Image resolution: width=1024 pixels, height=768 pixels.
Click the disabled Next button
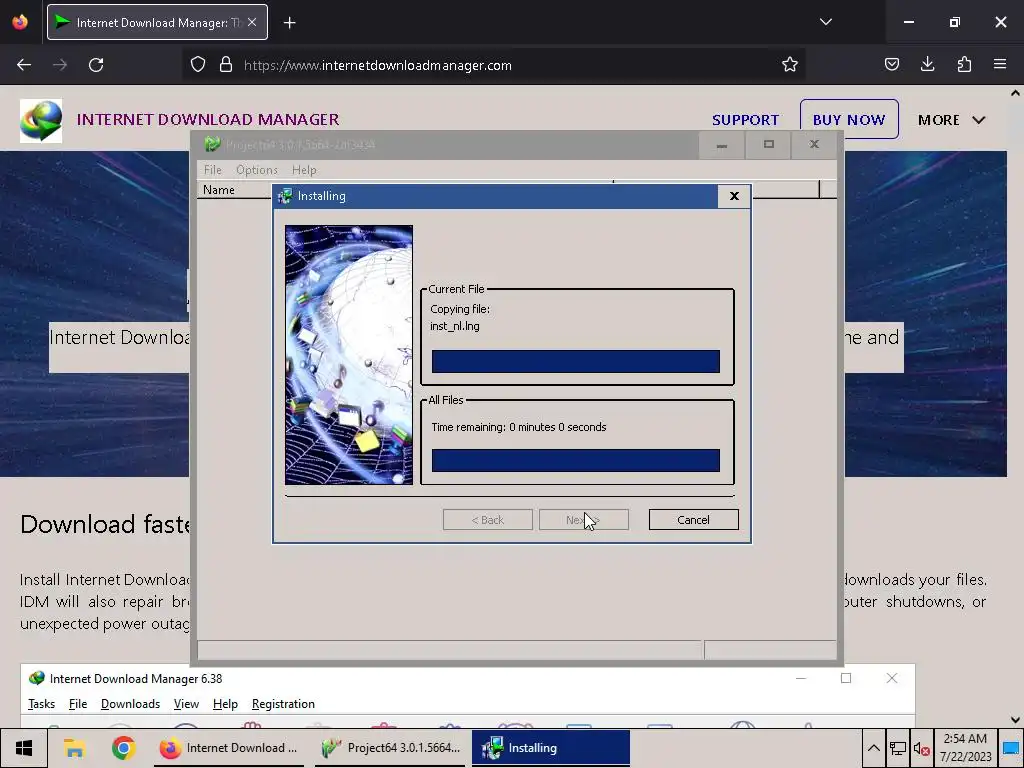coord(584,520)
